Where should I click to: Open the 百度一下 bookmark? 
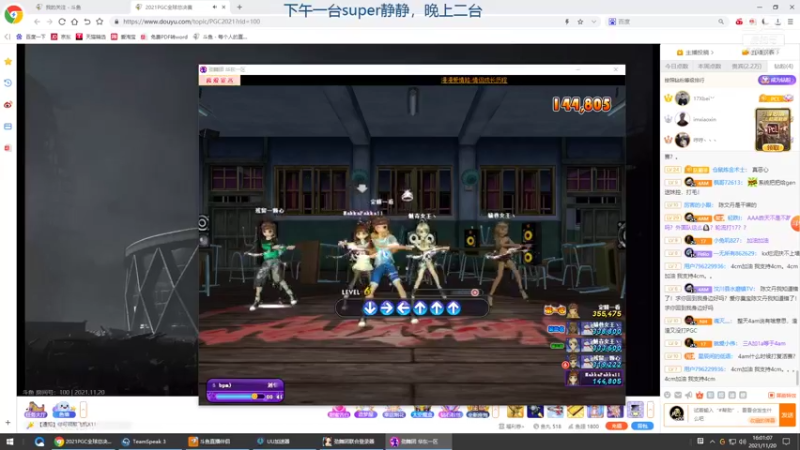pos(31,37)
